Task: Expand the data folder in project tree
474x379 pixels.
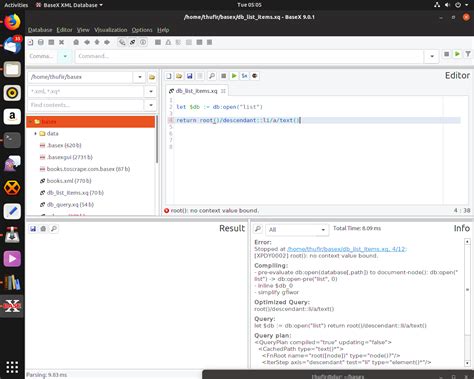Action: pyautogui.click(x=35, y=134)
